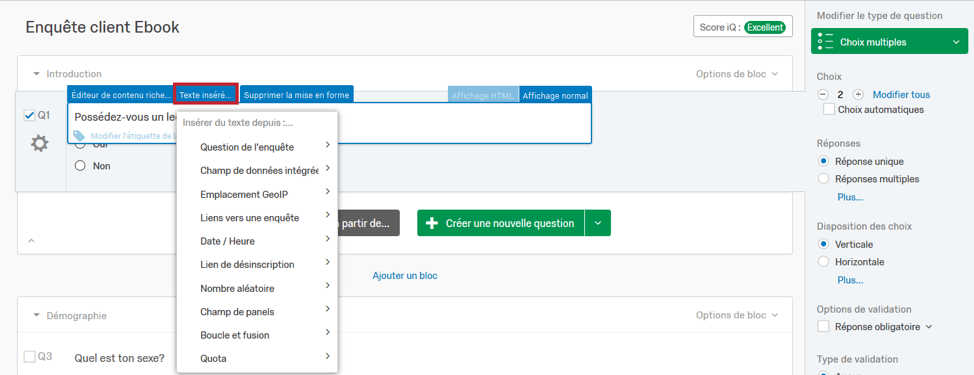The height and width of the screenshot is (375, 974).
Task: Click the Q1 settings gear icon
Action: pos(39,144)
